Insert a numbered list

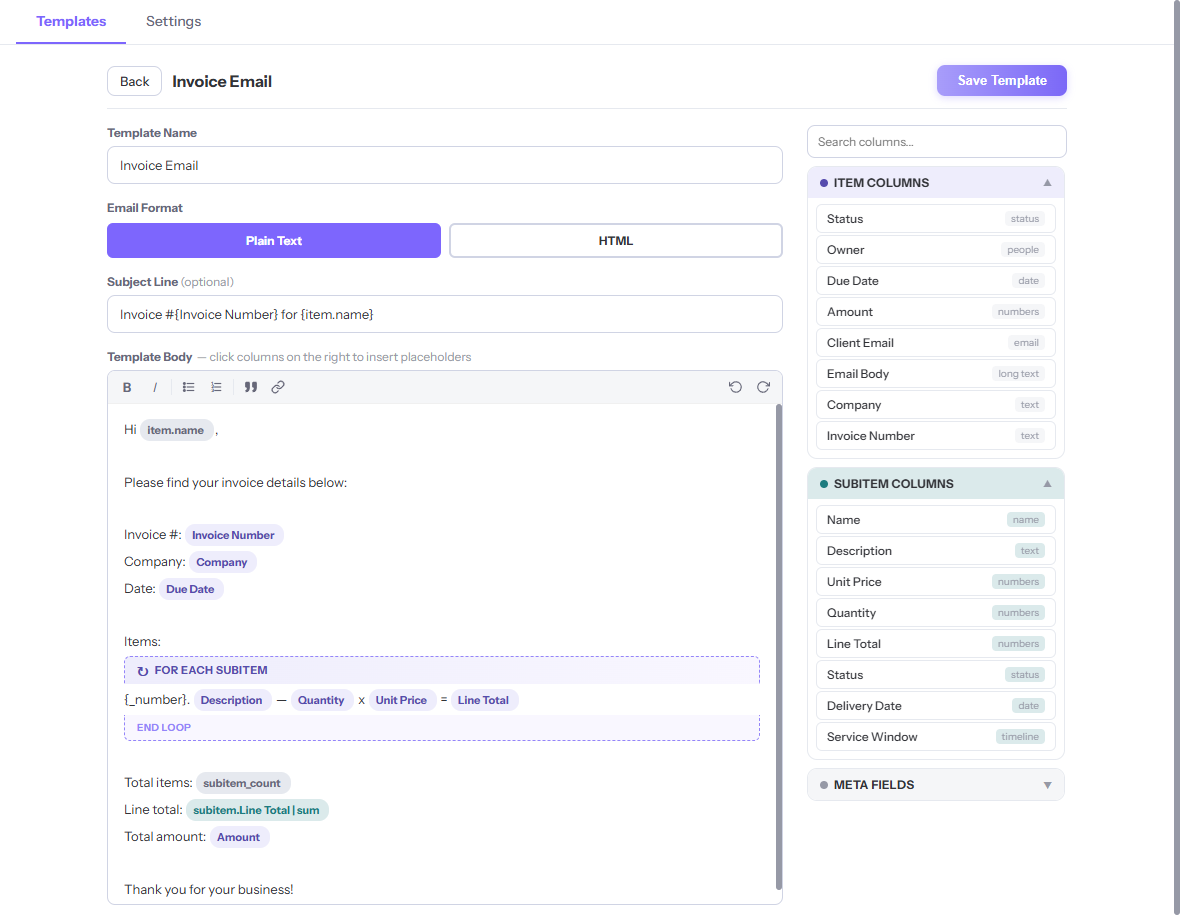click(x=216, y=387)
